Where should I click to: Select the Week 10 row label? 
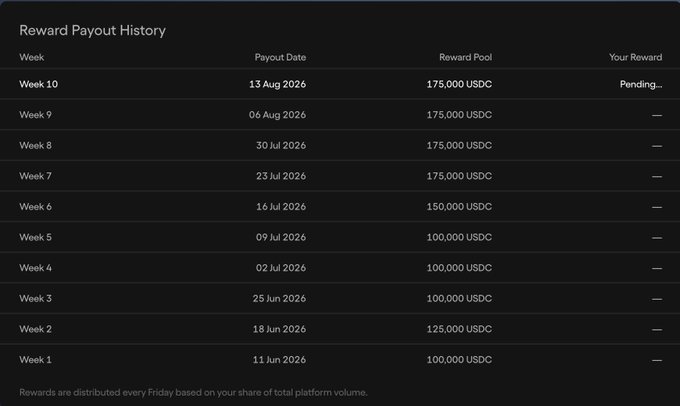click(38, 84)
